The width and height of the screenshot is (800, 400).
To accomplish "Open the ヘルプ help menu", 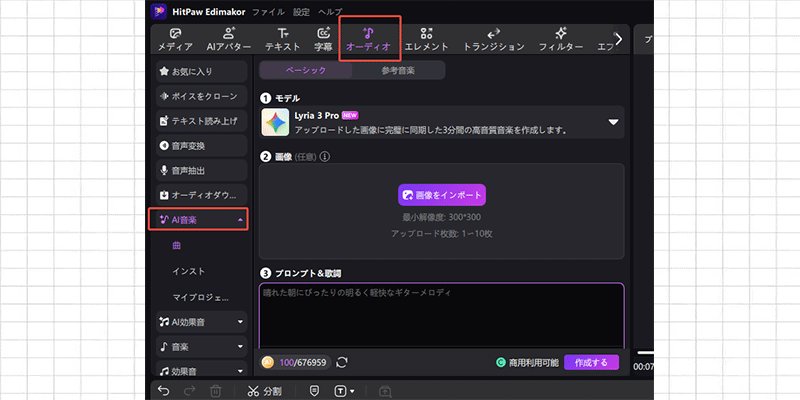I will (x=330, y=12).
